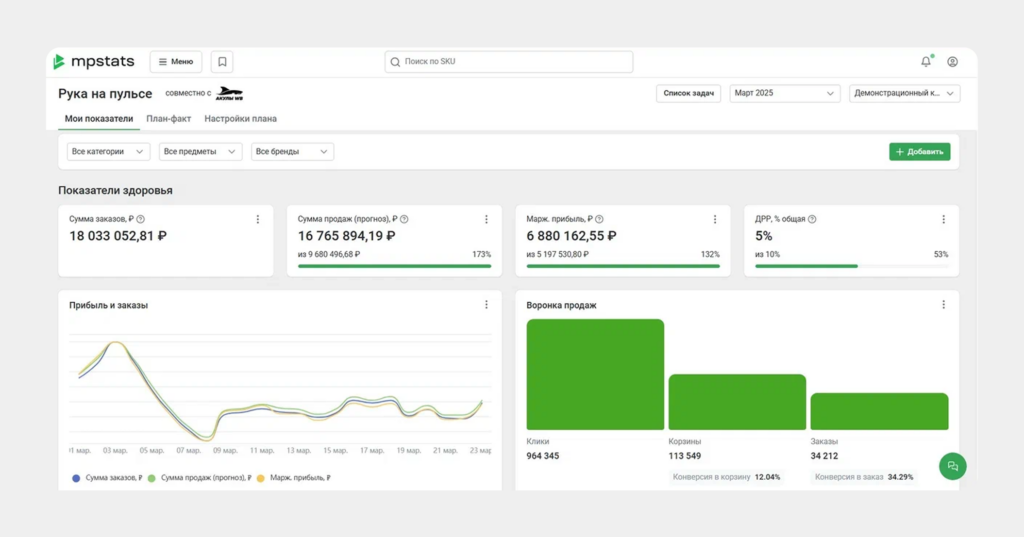Click the help icon next to Марж. прибыль
This screenshot has width=1024, height=537.
599,219
